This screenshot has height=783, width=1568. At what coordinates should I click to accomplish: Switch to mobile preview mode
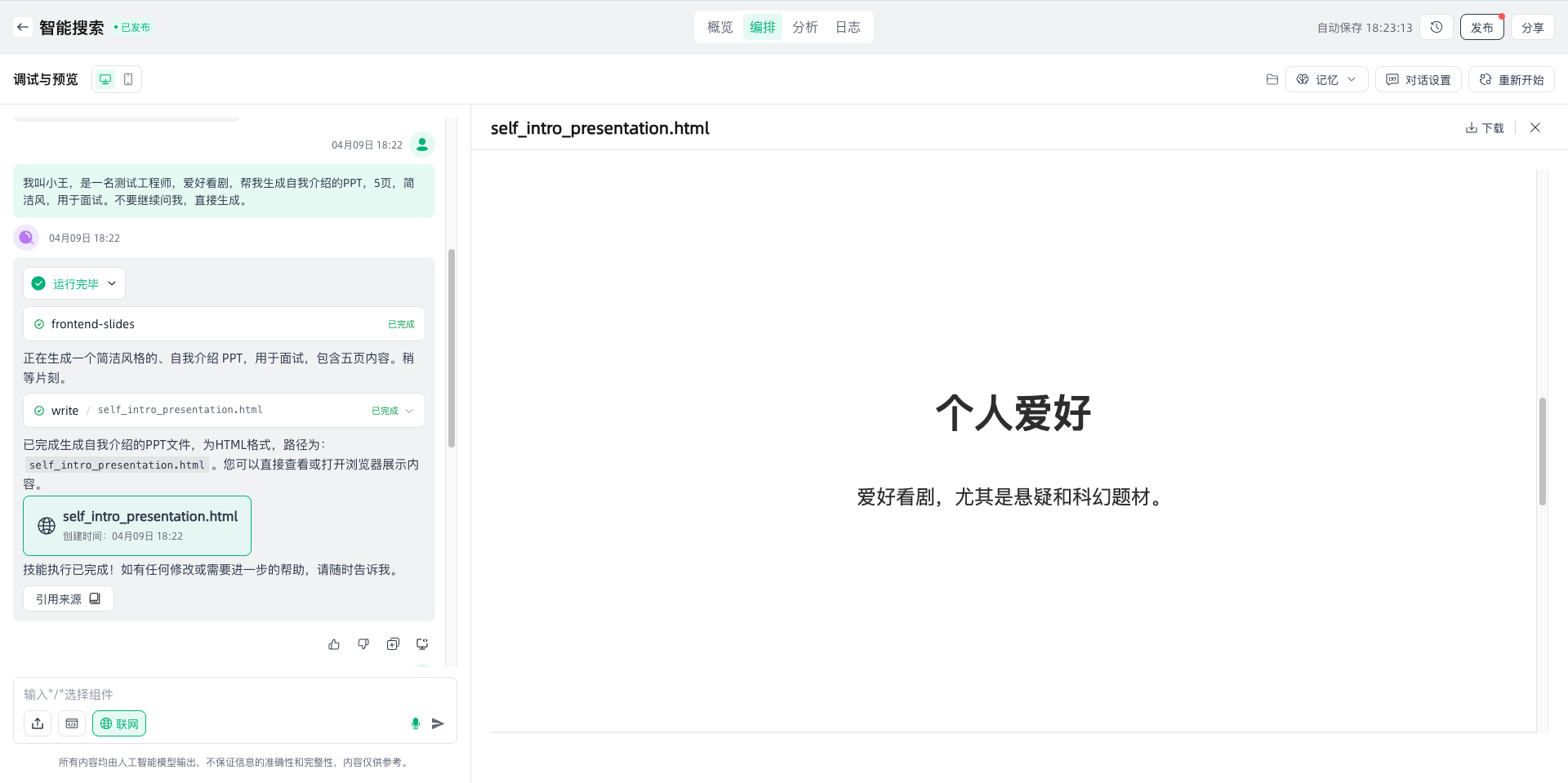pos(128,79)
